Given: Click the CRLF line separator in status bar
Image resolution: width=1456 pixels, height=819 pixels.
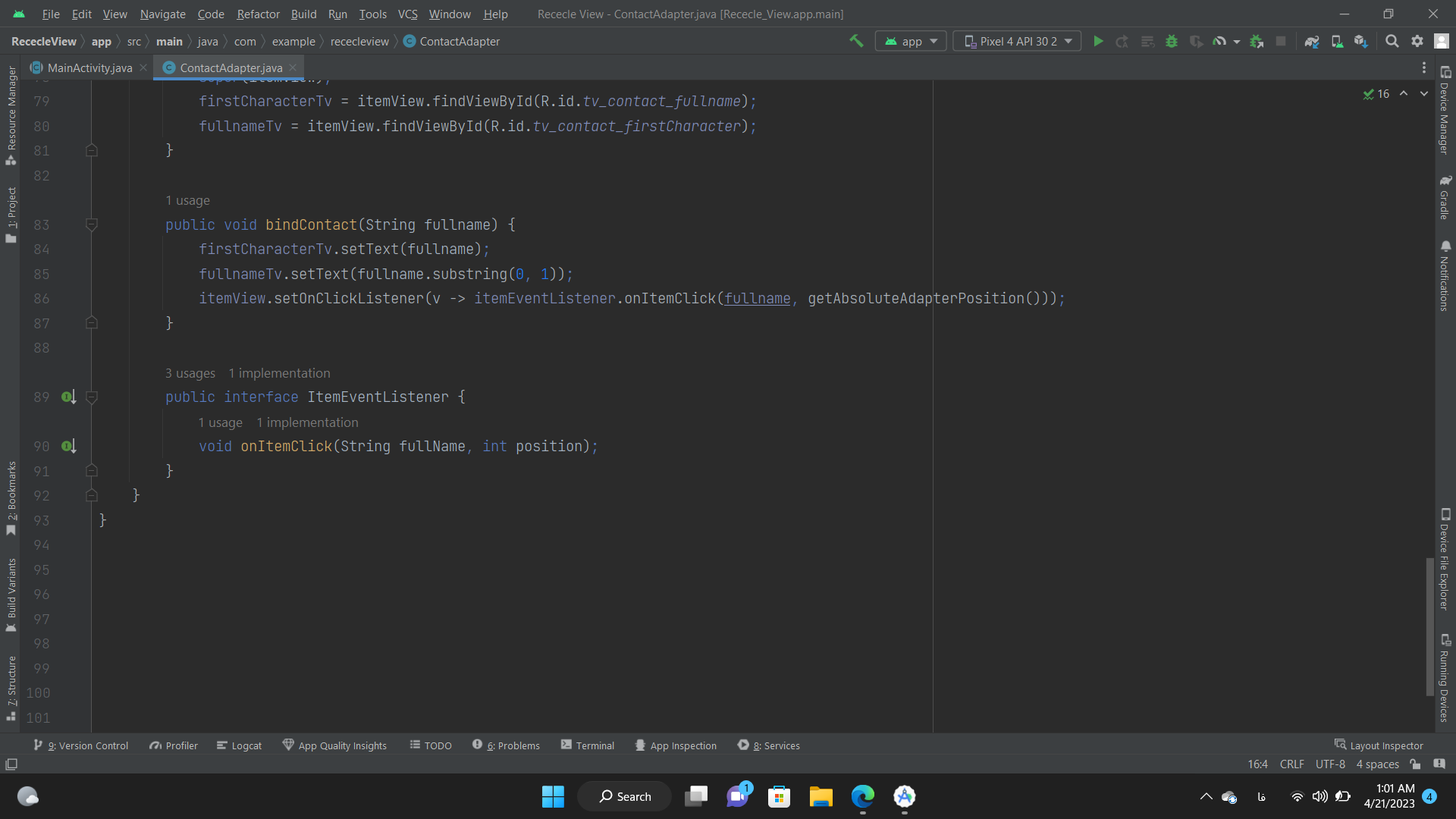Looking at the screenshot, I should point(1291,764).
